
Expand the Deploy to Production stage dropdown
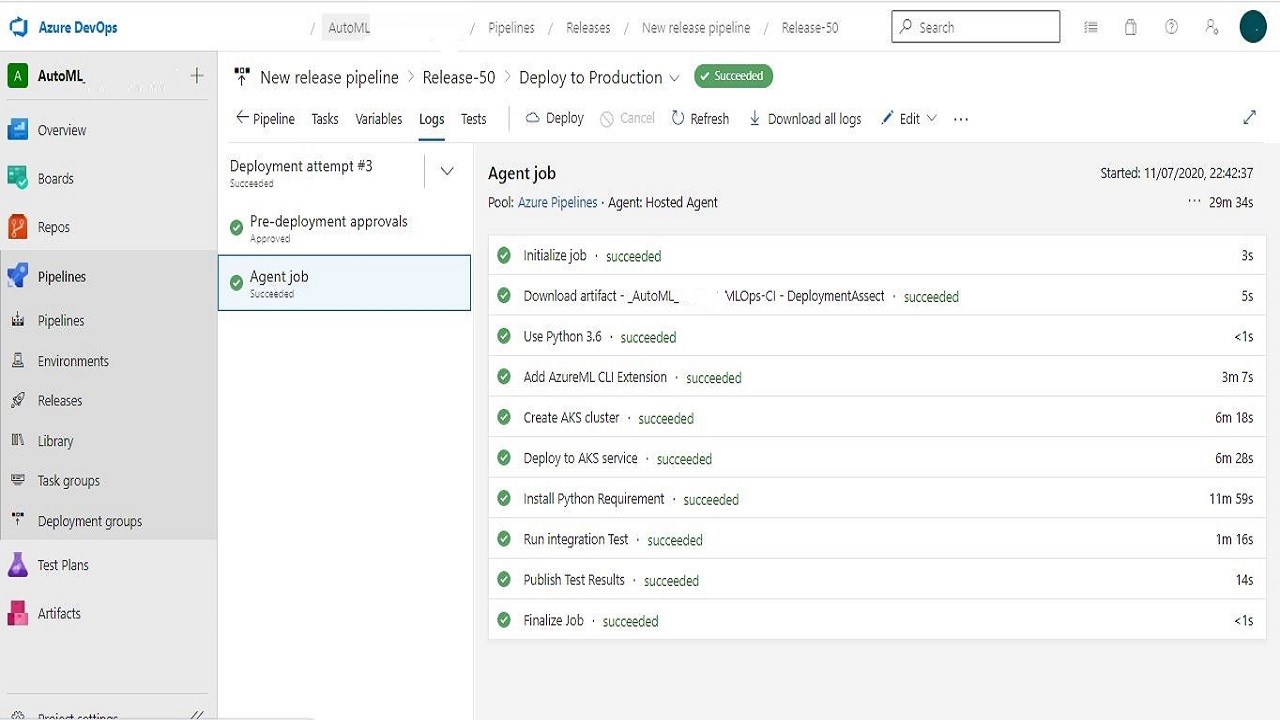pos(674,78)
